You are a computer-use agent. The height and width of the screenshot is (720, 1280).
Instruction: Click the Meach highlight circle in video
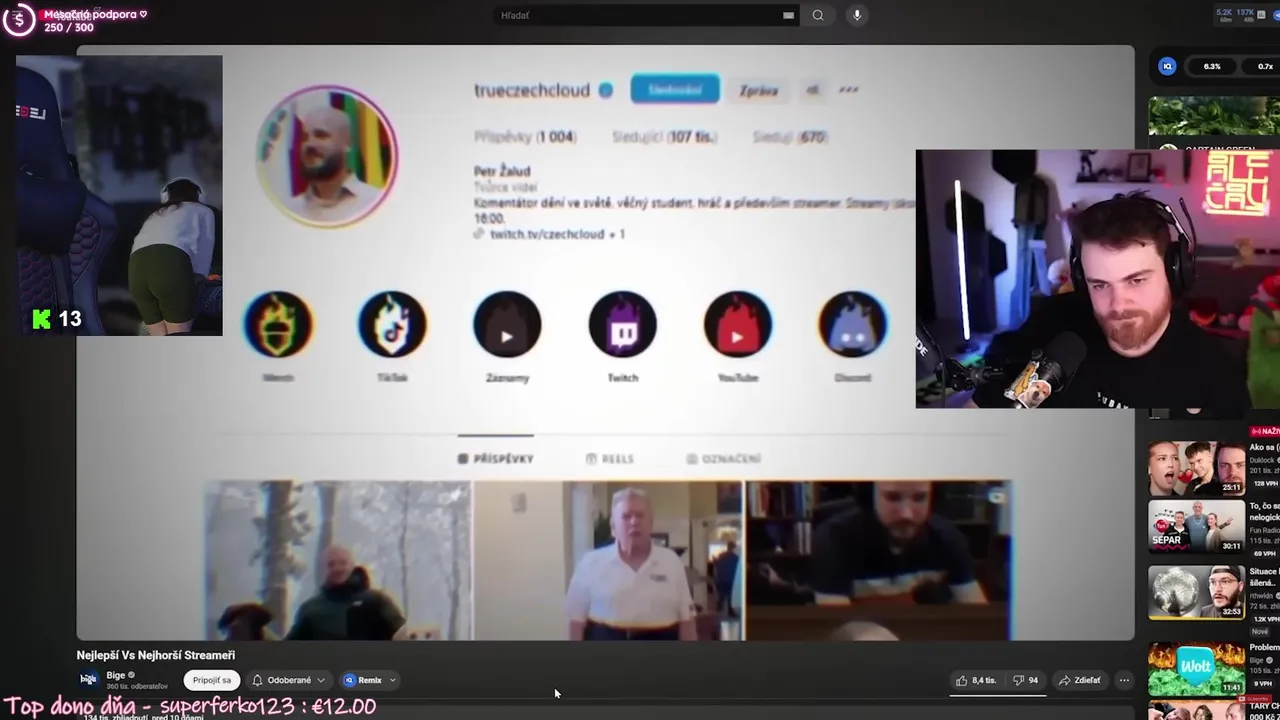tap(278, 324)
